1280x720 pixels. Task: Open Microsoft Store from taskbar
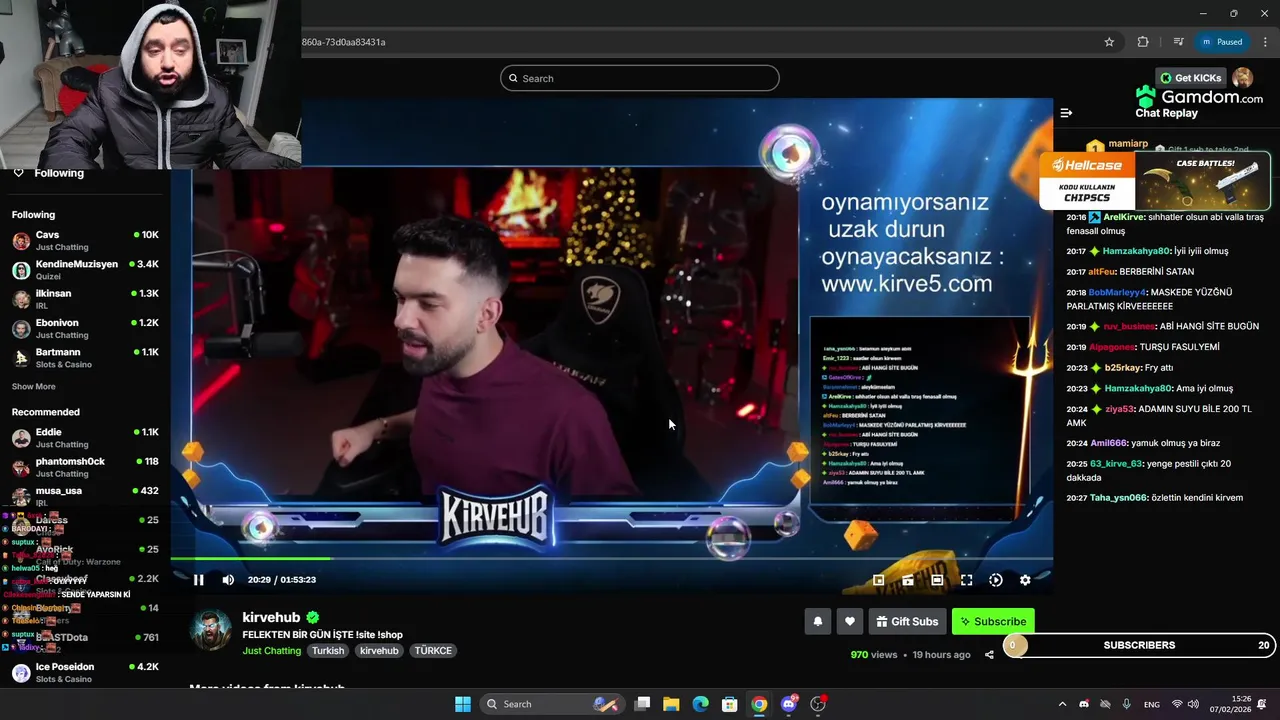click(730, 704)
